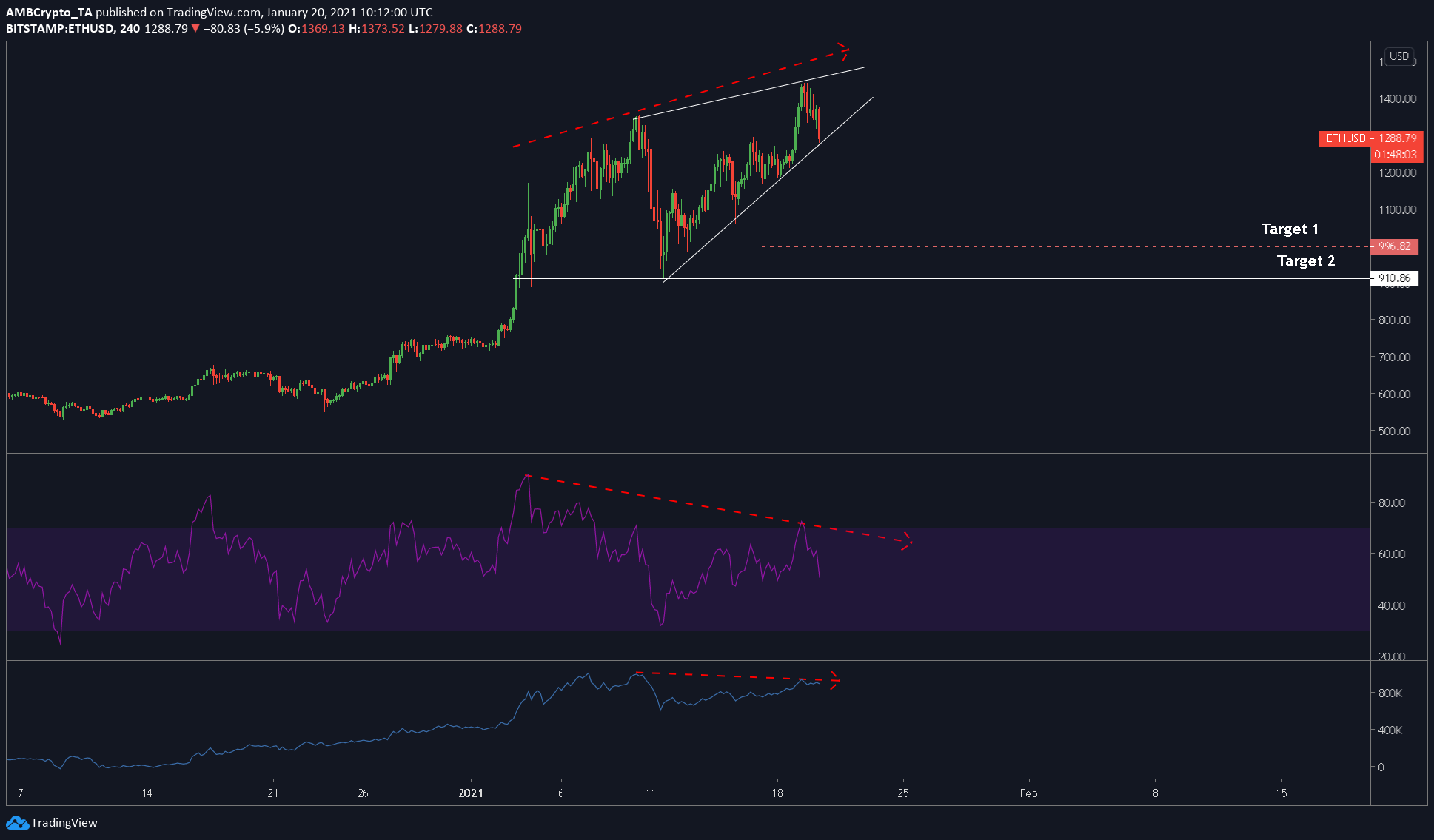1434x840 pixels.
Task: Click the countdown timer 01:48:03
Action: click(1396, 155)
